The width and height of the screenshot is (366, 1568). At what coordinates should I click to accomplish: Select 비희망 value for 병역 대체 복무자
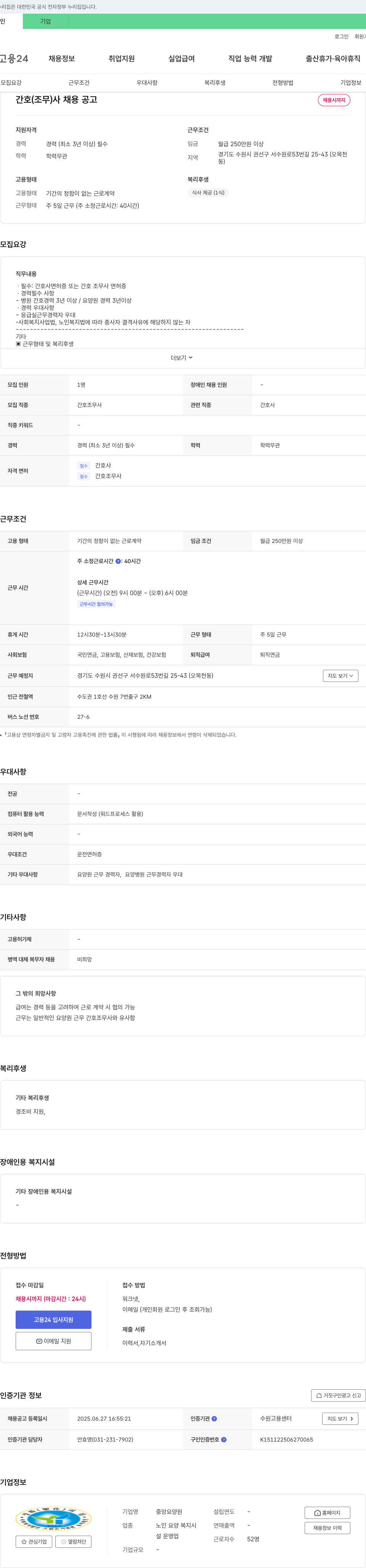tap(85, 959)
